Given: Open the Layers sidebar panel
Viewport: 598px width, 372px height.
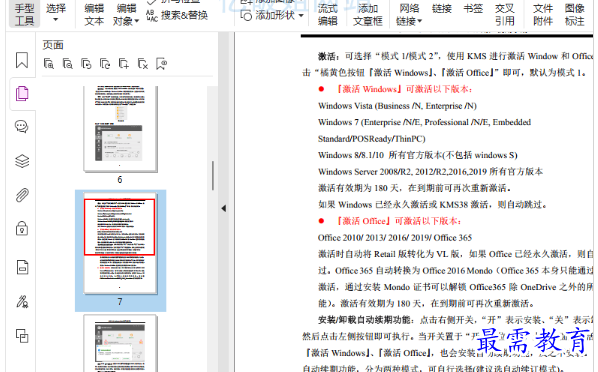Looking at the screenshot, I should click(x=22, y=161).
